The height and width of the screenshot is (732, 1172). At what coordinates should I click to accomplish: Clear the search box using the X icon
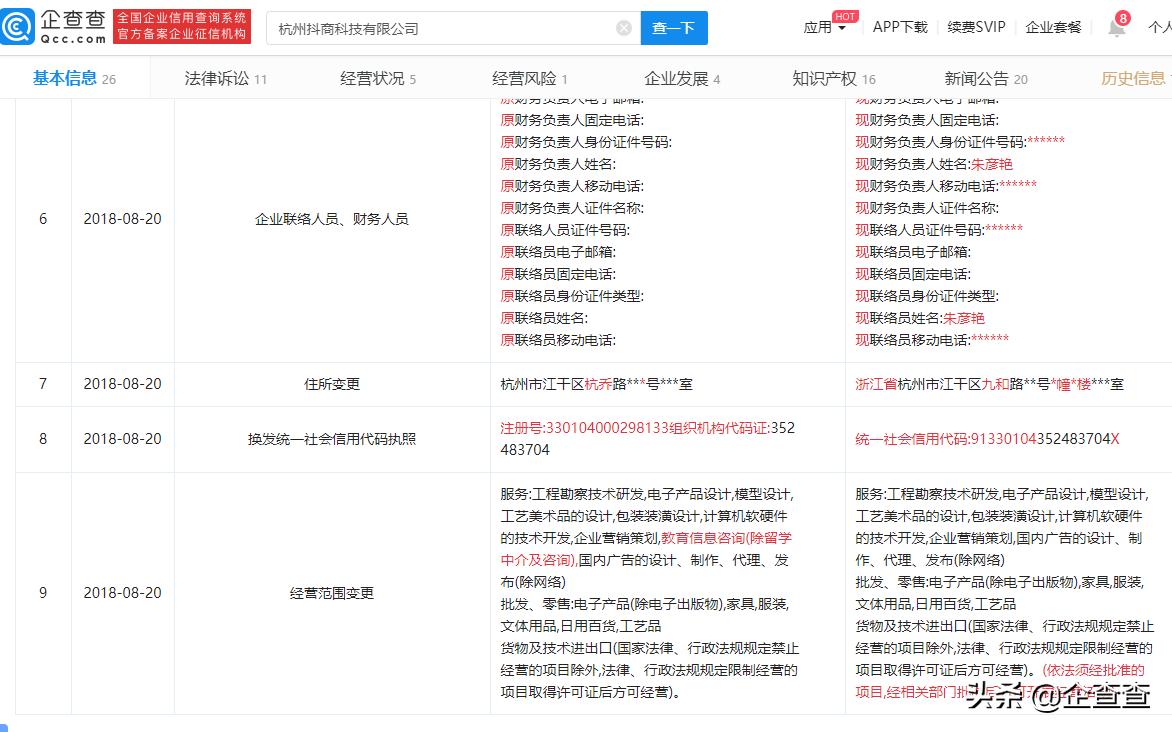[x=623, y=27]
